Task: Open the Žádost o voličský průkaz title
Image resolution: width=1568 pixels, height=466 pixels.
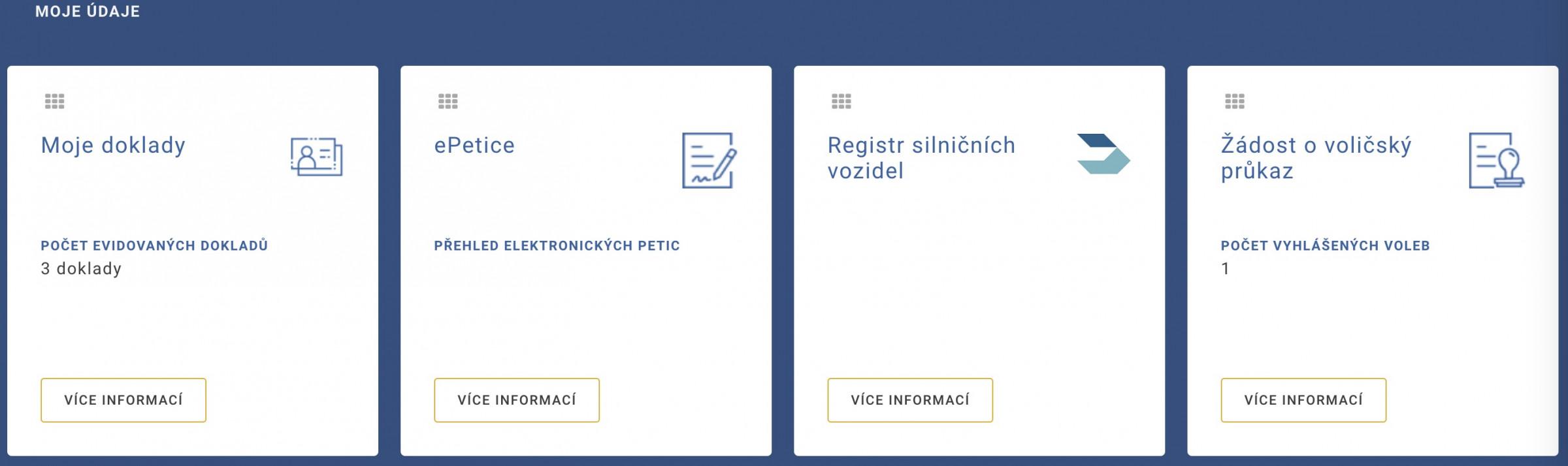Action: coord(1316,158)
